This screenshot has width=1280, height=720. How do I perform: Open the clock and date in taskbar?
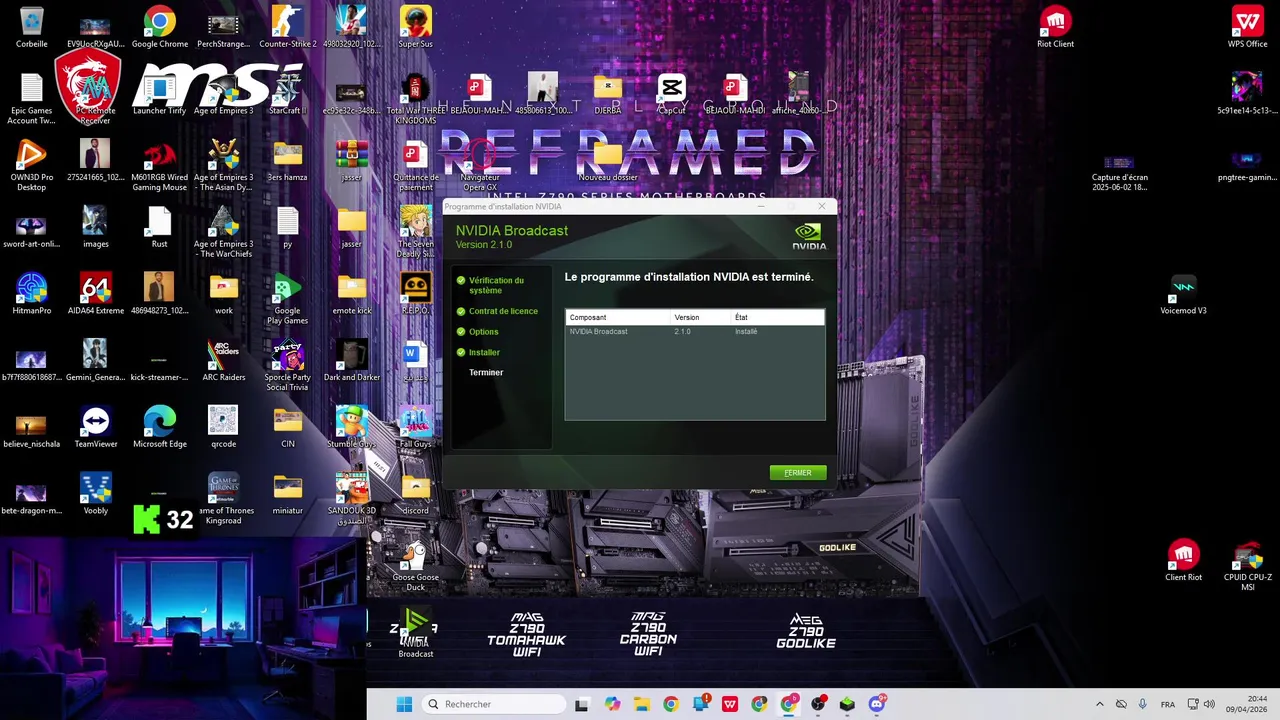pos(1246,704)
